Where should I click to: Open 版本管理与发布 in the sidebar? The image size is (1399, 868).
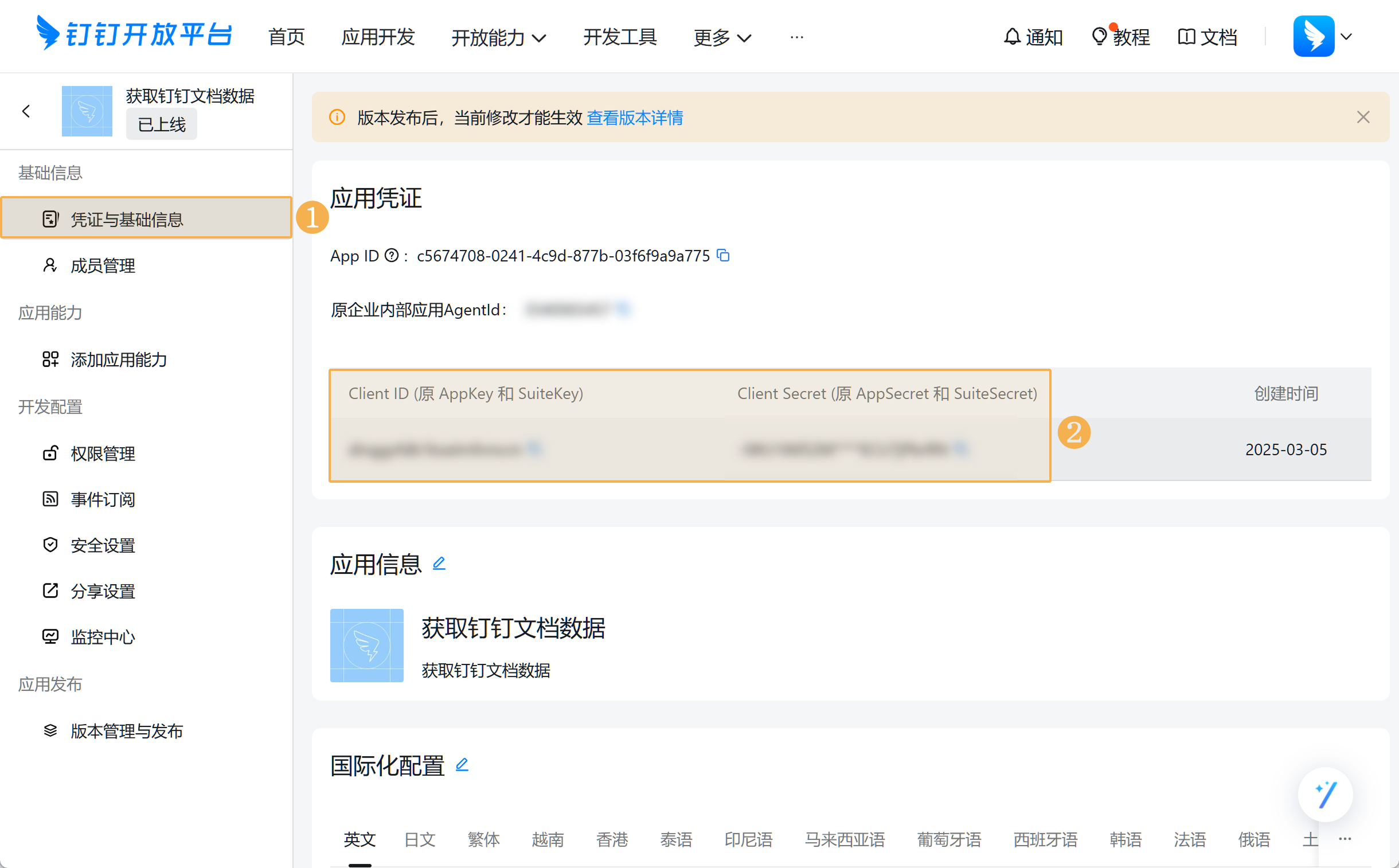point(127,731)
